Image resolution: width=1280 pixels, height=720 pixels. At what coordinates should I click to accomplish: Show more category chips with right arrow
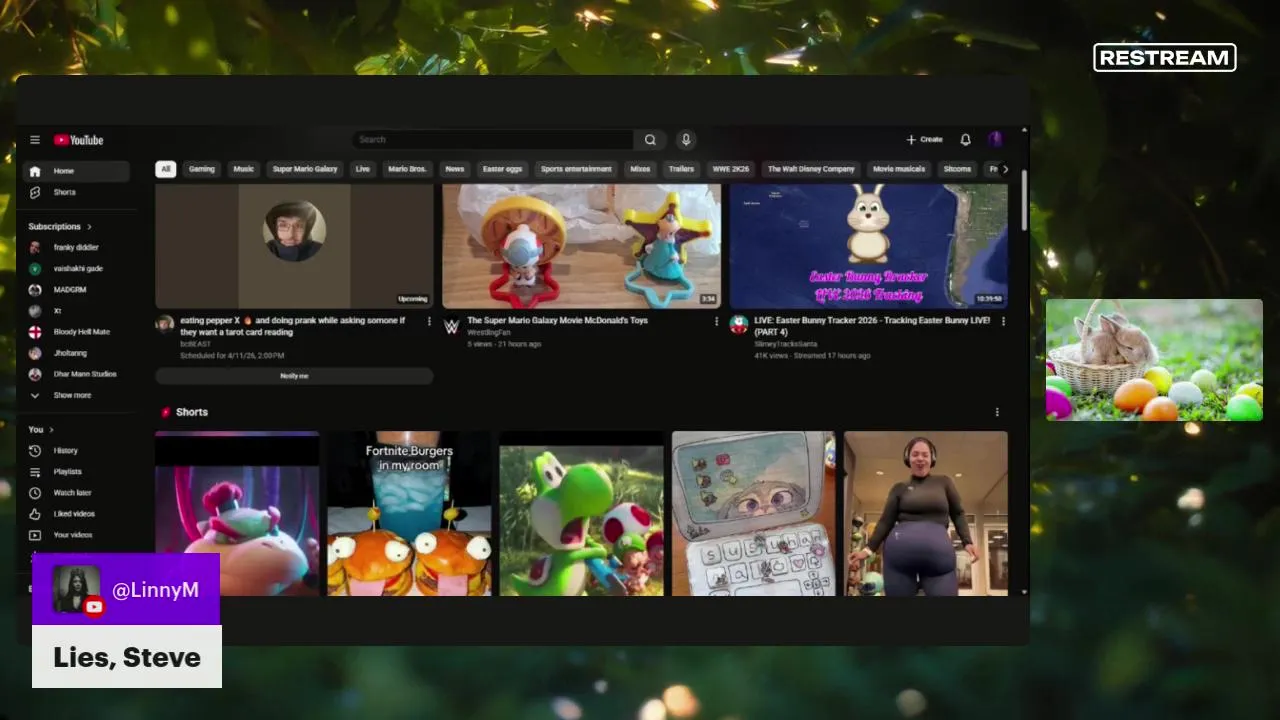point(1005,169)
